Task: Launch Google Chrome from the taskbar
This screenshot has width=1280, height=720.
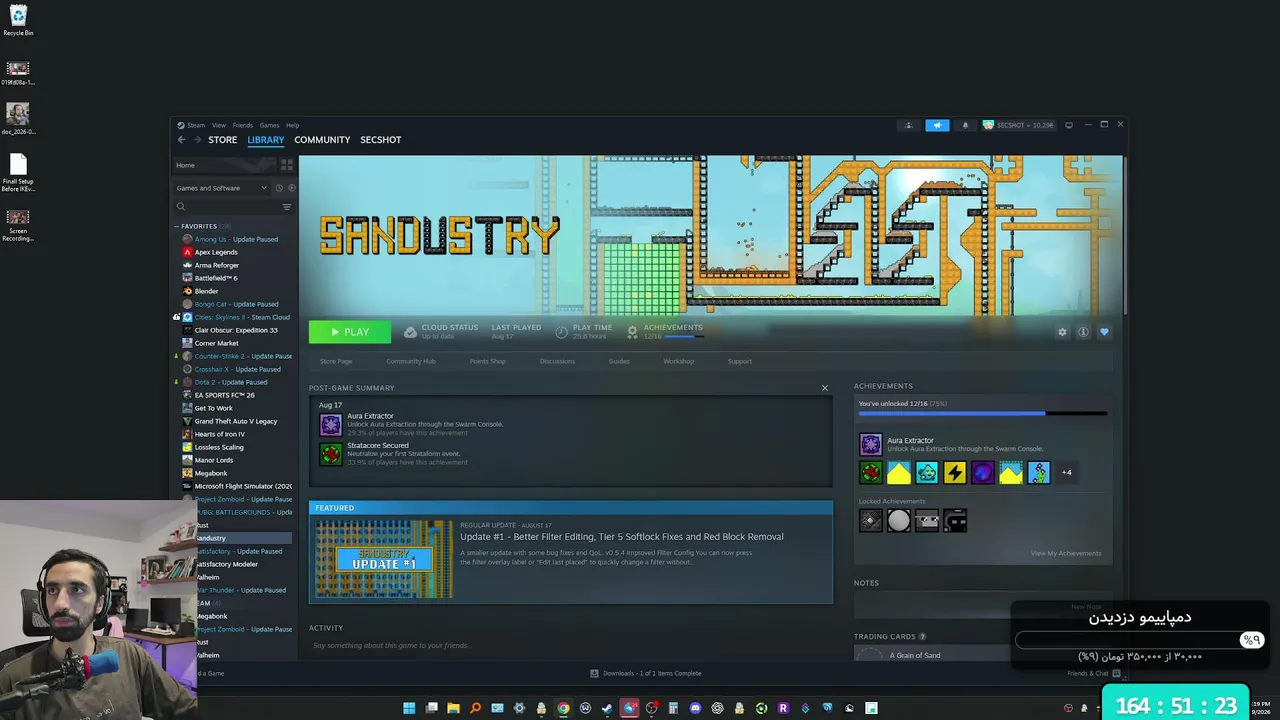Action: click(563, 708)
